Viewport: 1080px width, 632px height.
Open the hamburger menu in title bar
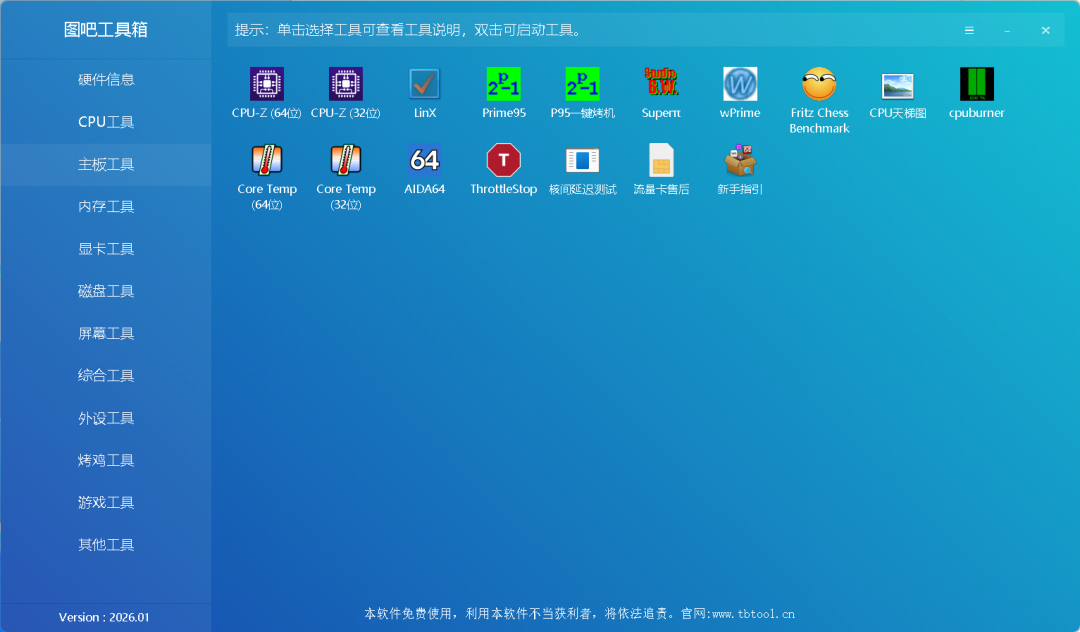coord(969,30)
